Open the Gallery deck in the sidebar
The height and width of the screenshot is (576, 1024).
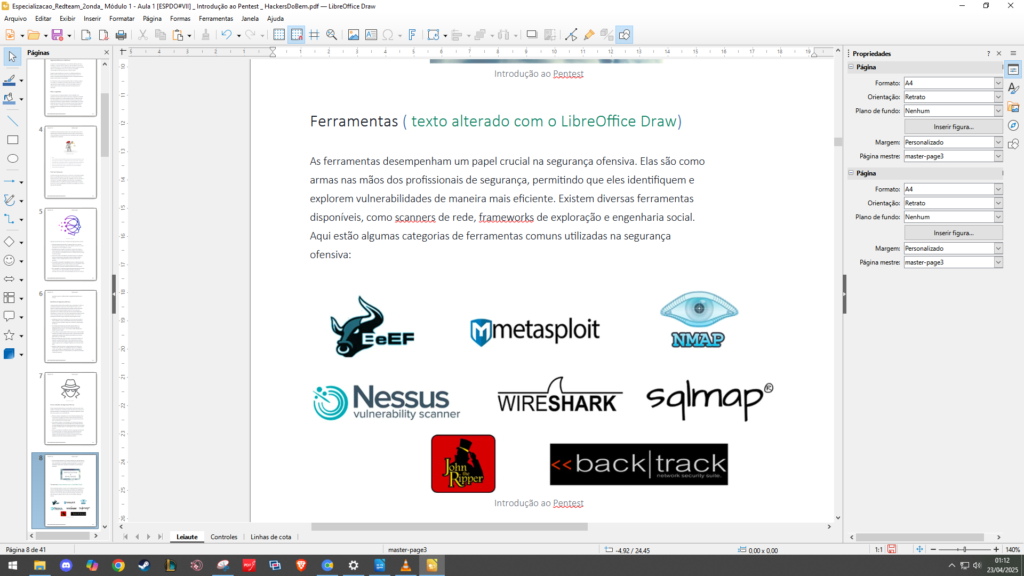coord(1013,107)
